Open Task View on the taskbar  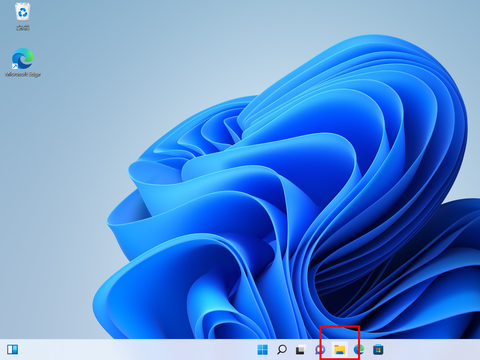301,350
